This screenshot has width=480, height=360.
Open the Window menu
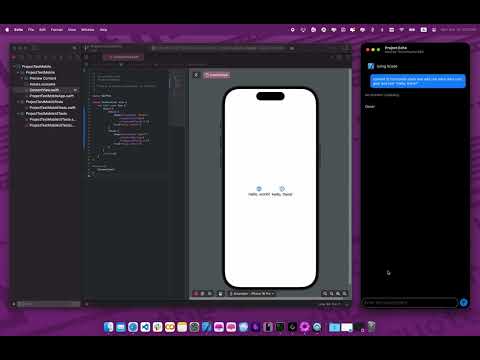[x=88, y=30]
